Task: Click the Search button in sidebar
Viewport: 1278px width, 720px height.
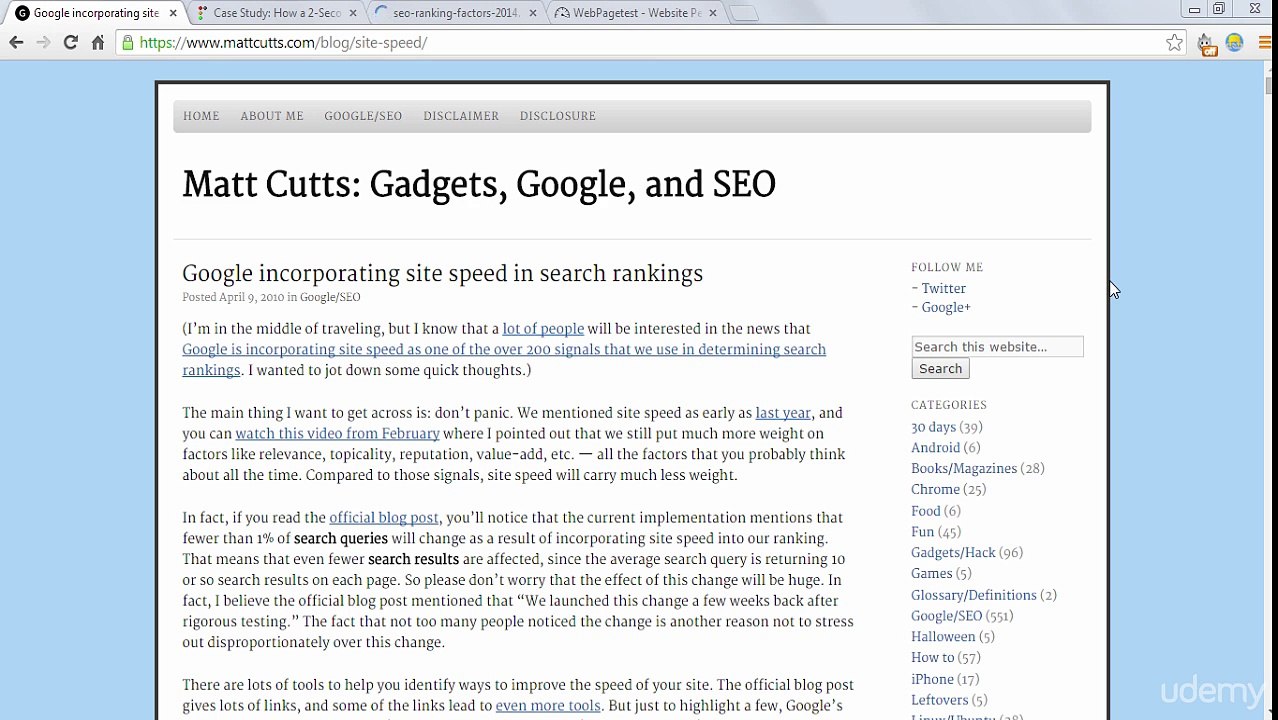Action: (940, 369)
